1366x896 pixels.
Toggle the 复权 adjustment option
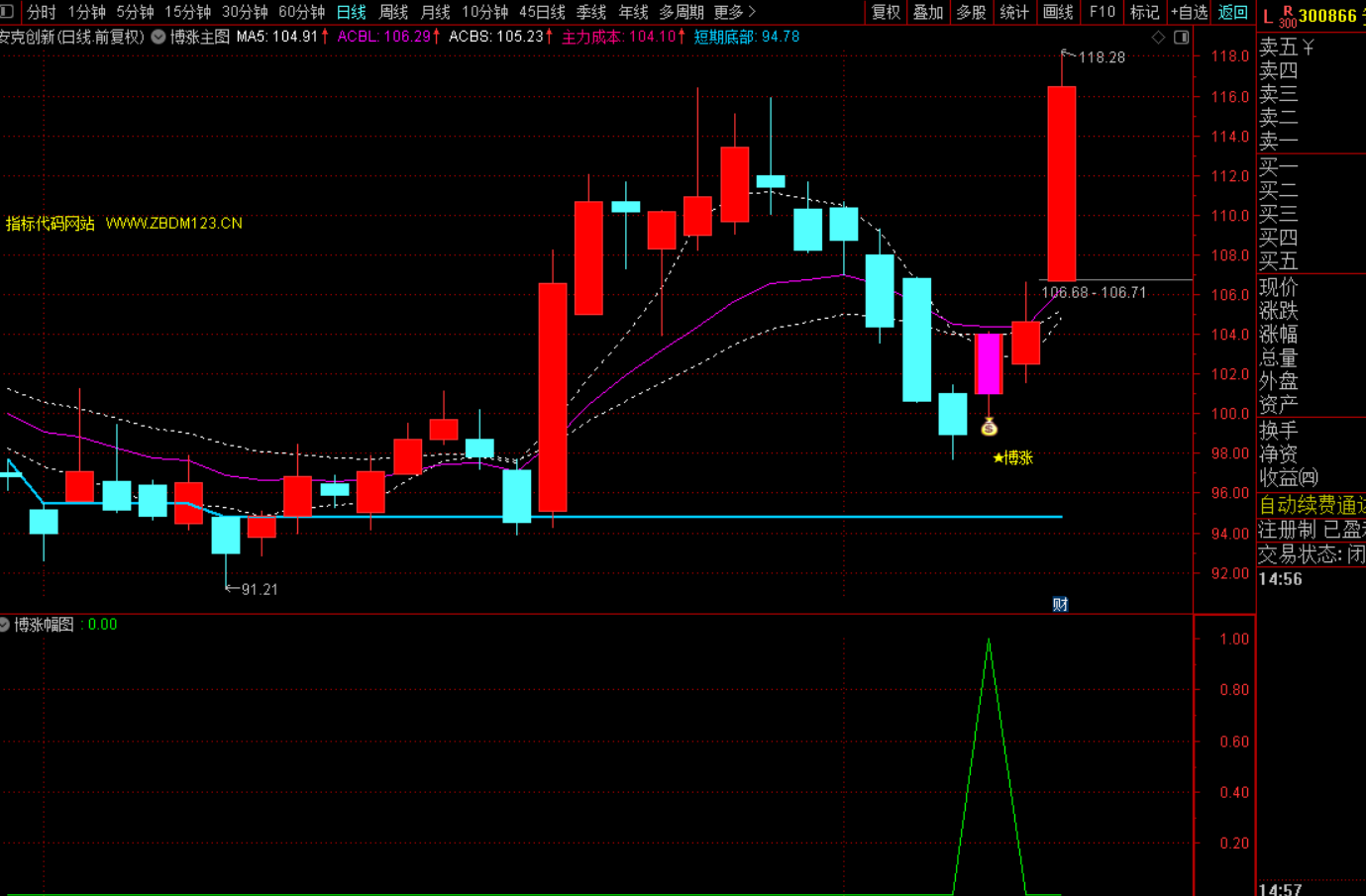(885, 12)
